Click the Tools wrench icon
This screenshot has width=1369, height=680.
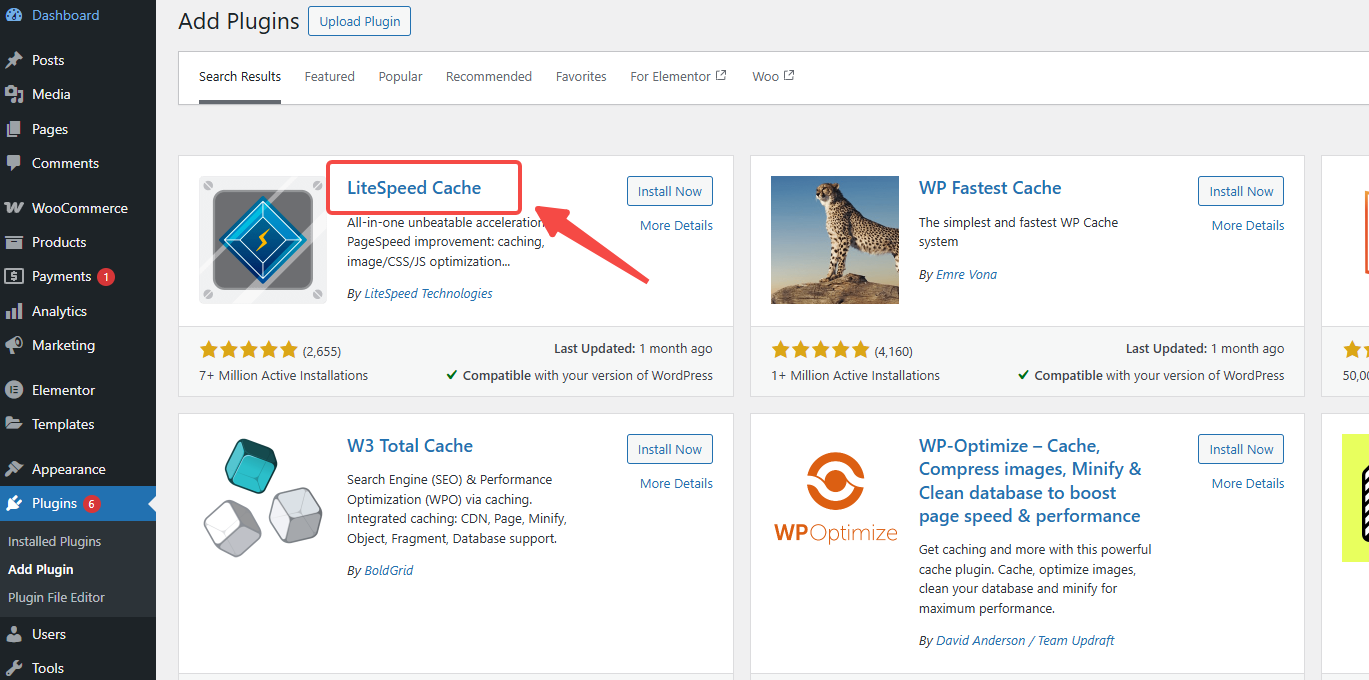click(x=14, y=668)
